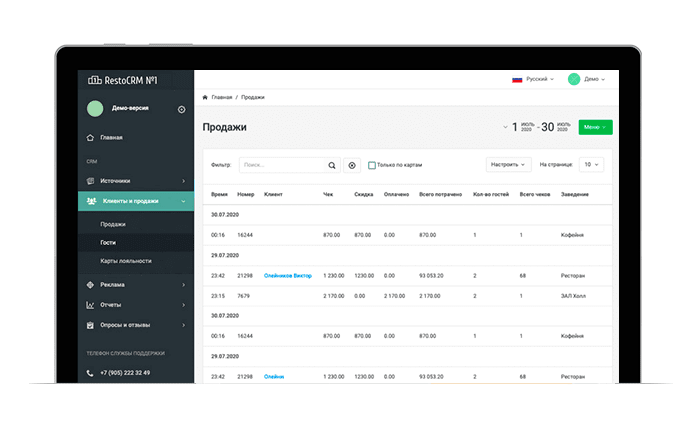Image resolution: width=700 pixels, height=428 pixels.
Task: Open the 'Настроить' dropdown
Action: (x=508, y=164)
